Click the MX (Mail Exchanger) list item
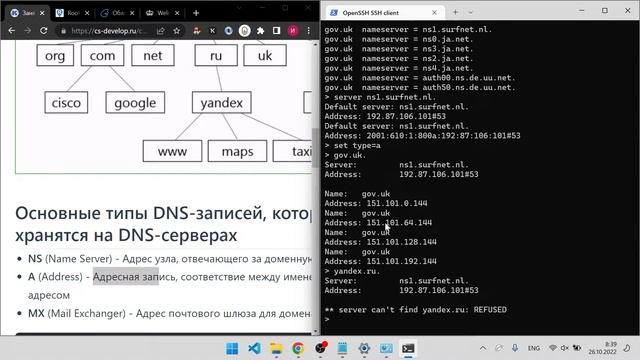The image size is (640, 360). (169, 313)
